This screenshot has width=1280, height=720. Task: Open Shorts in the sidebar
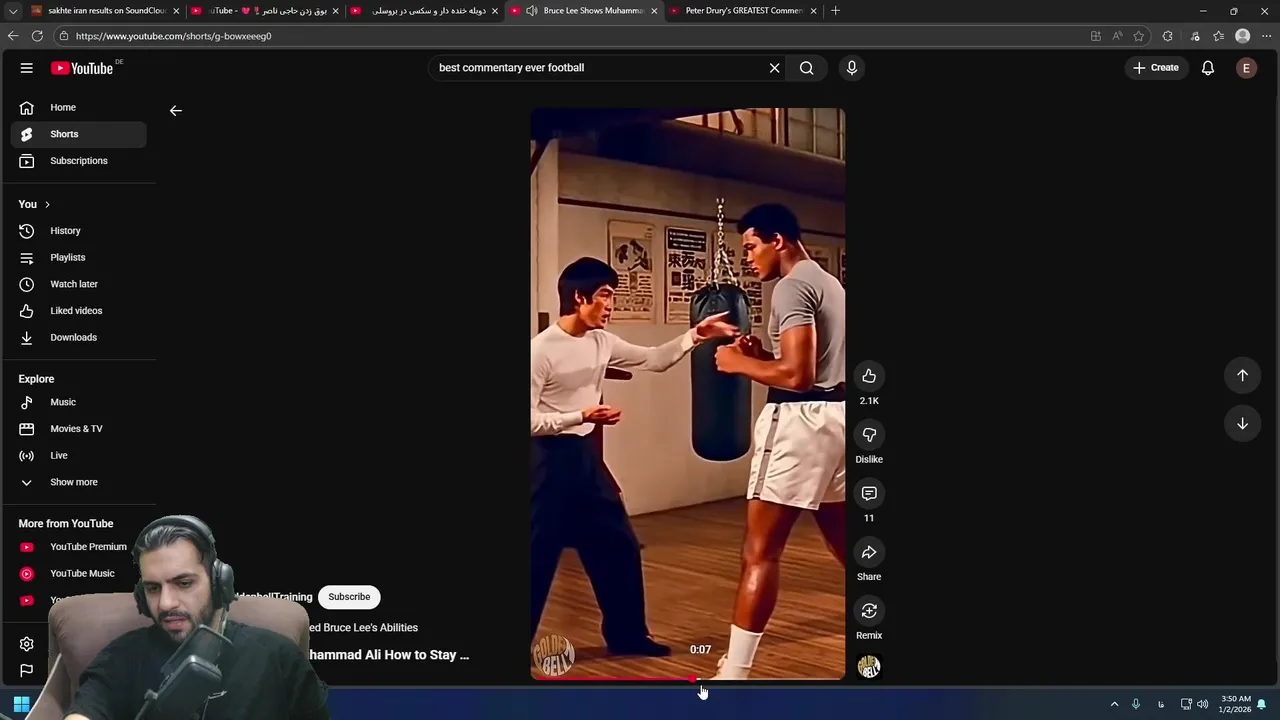(79, 134)
